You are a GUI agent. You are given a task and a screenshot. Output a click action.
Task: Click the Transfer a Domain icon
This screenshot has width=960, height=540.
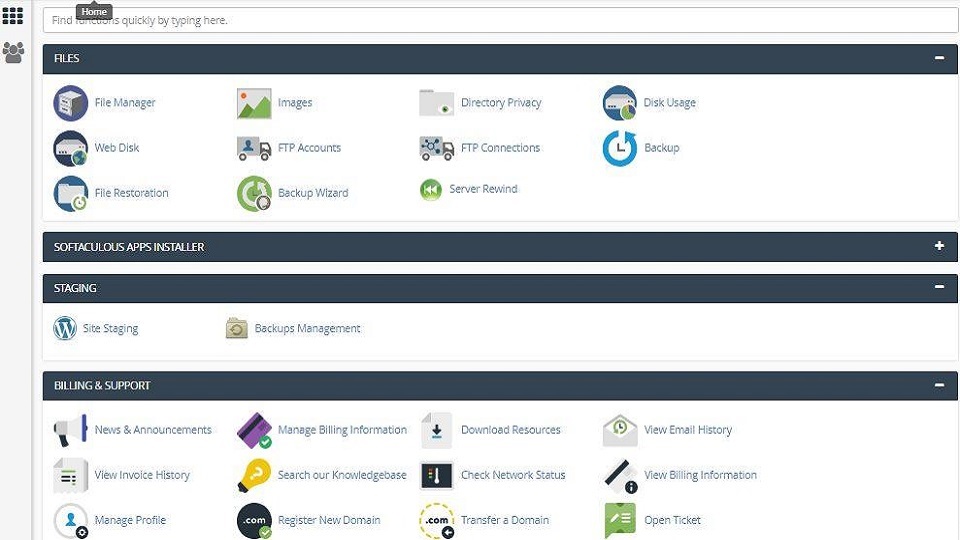pos(437,521)
